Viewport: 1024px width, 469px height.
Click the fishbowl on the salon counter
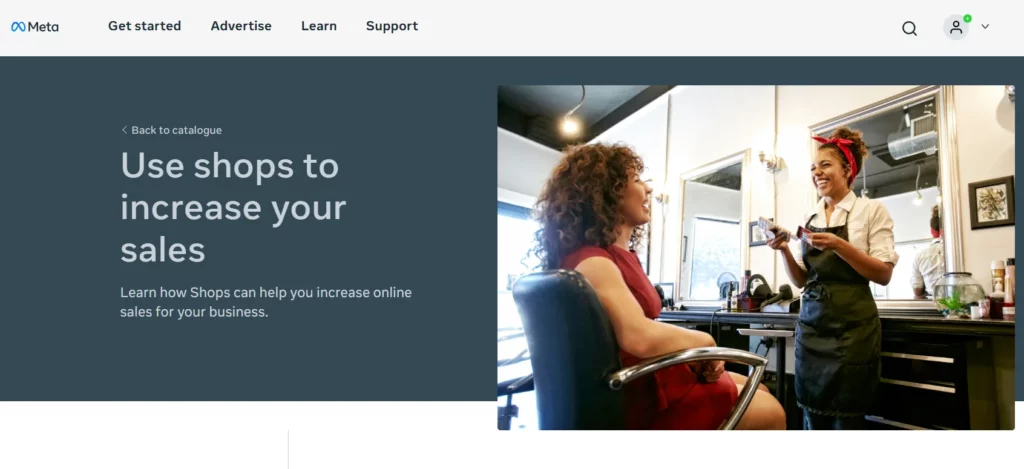(x=958, y=293)
